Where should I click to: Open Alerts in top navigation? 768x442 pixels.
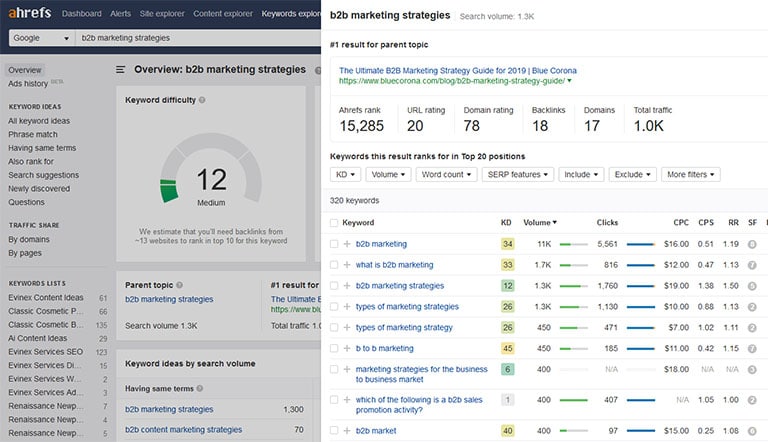click(x=120, y=14)
